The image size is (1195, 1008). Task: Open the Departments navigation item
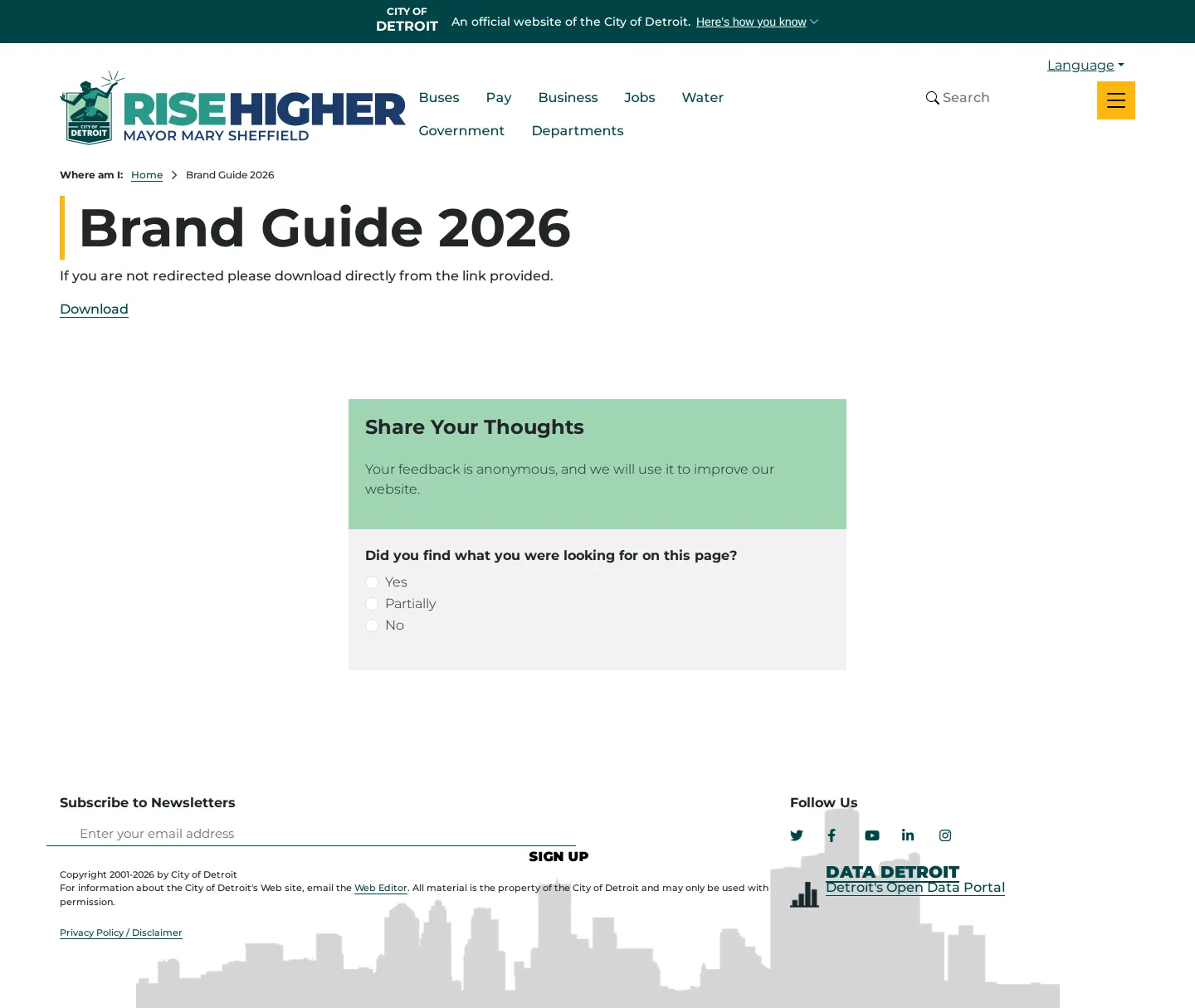click(x=578, y=131)
